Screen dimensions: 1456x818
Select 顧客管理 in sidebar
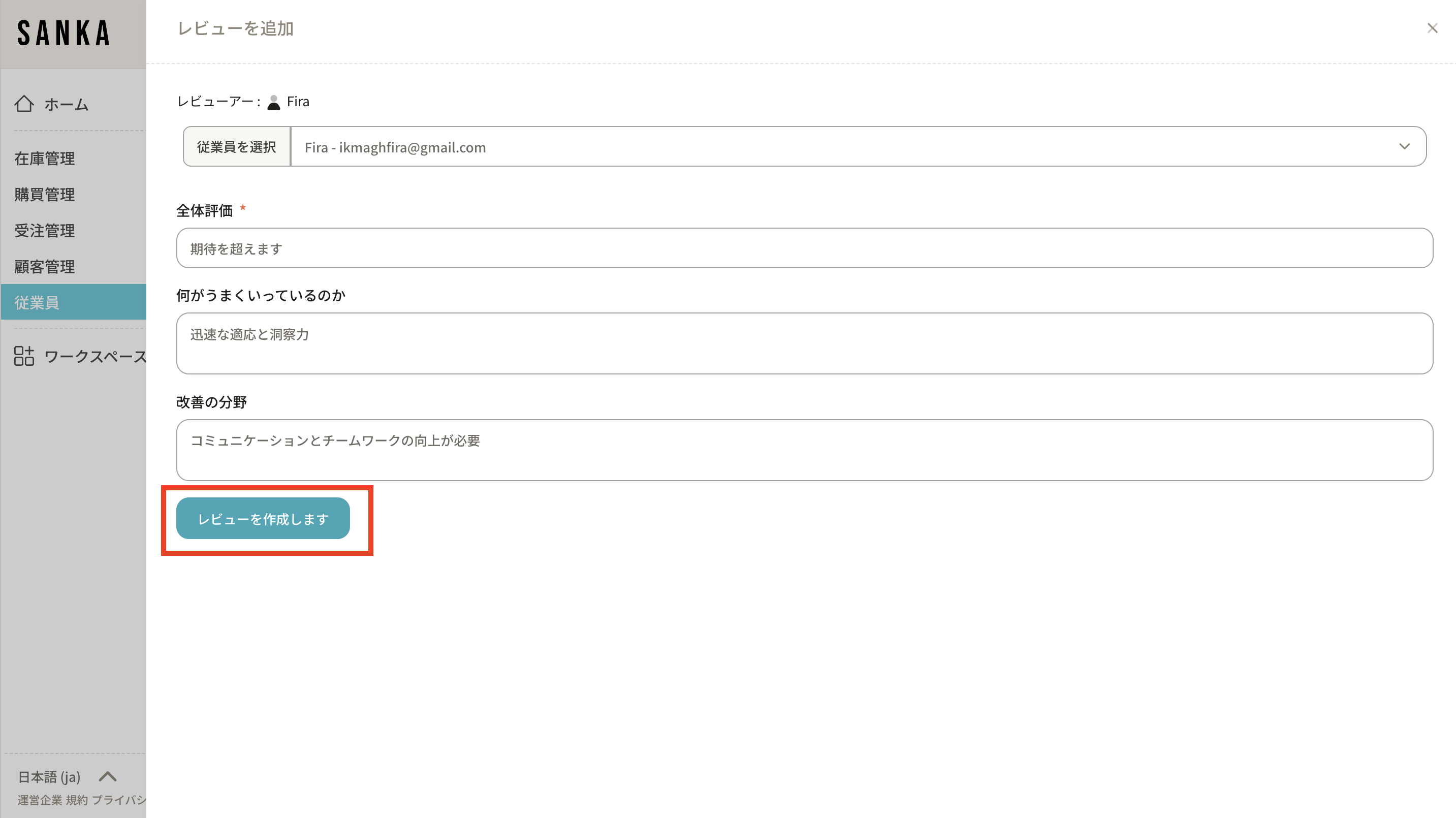coord(45,267)
